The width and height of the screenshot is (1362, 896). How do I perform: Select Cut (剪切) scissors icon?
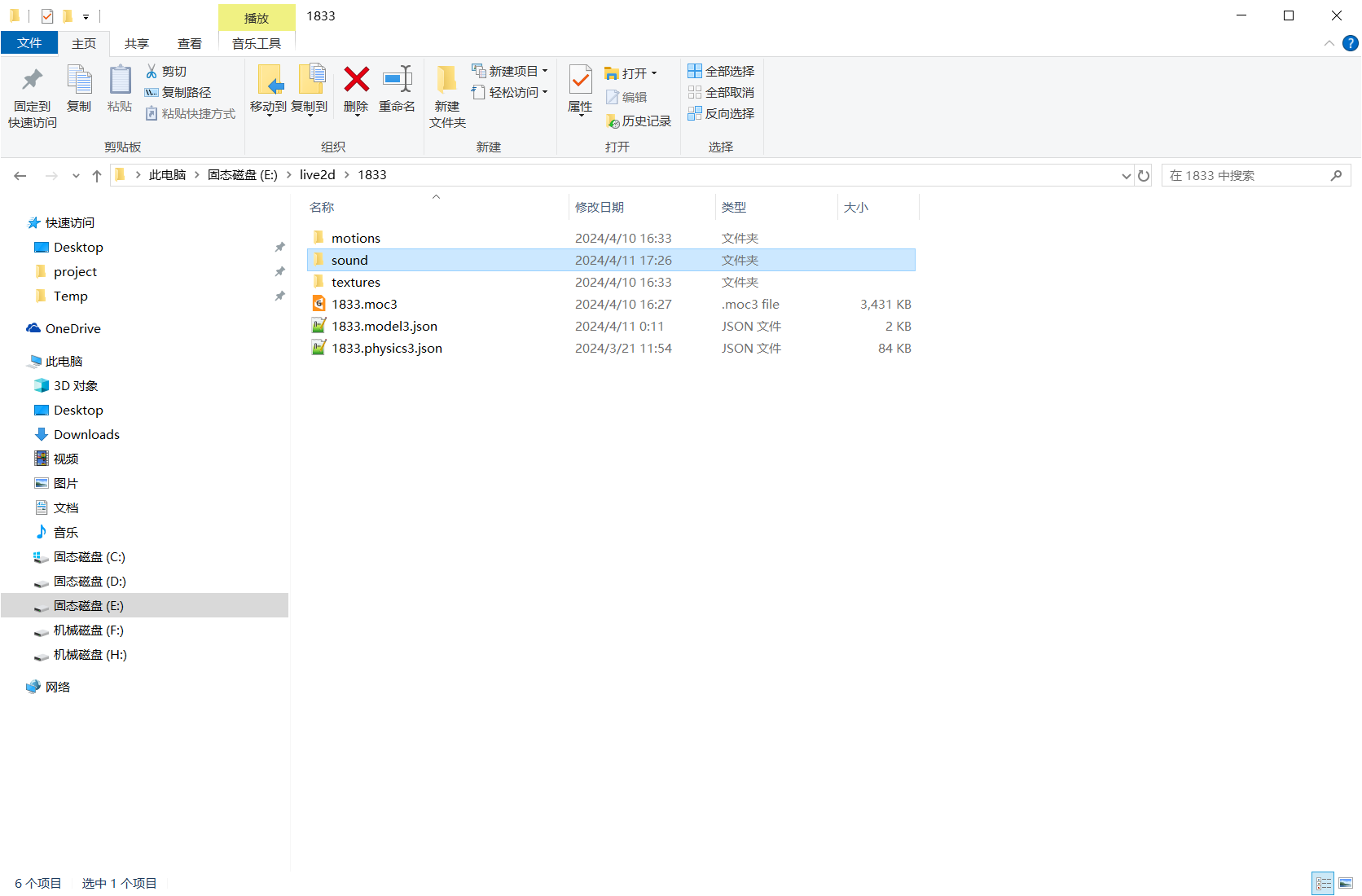[152, 72]
